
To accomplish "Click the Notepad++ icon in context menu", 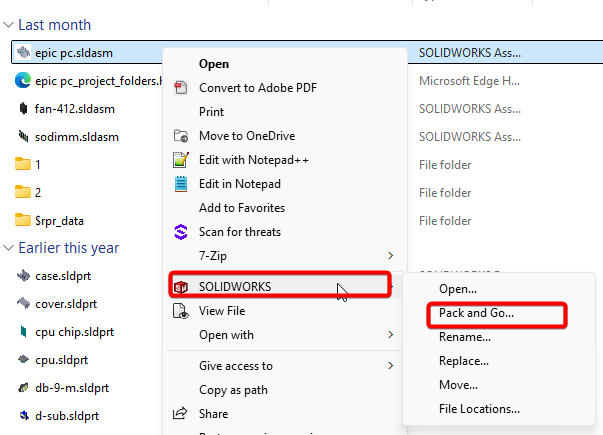I will pyautogui.click(x=181, y=160).
